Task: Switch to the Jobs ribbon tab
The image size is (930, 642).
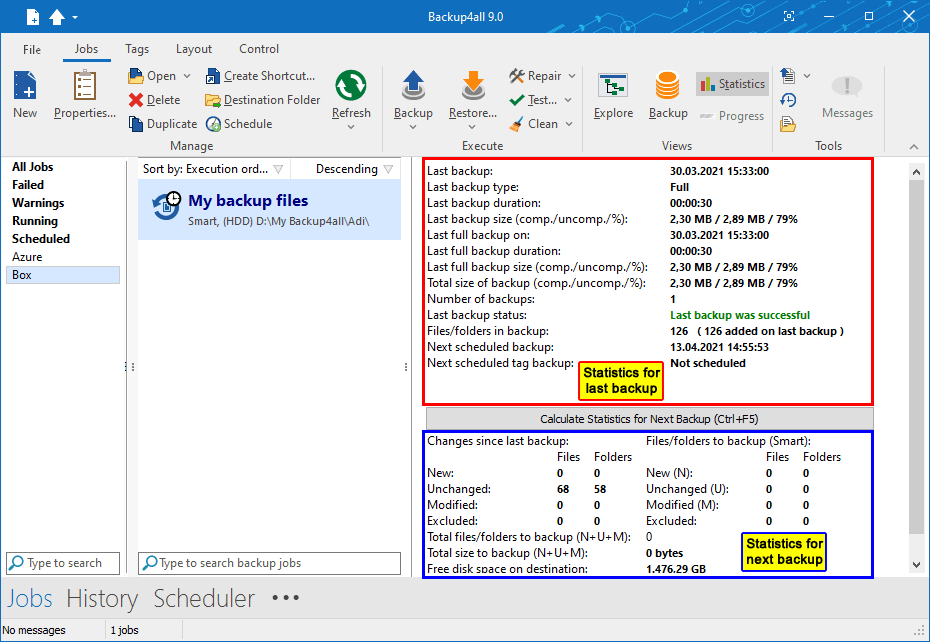Action: [x=87, y=49]
